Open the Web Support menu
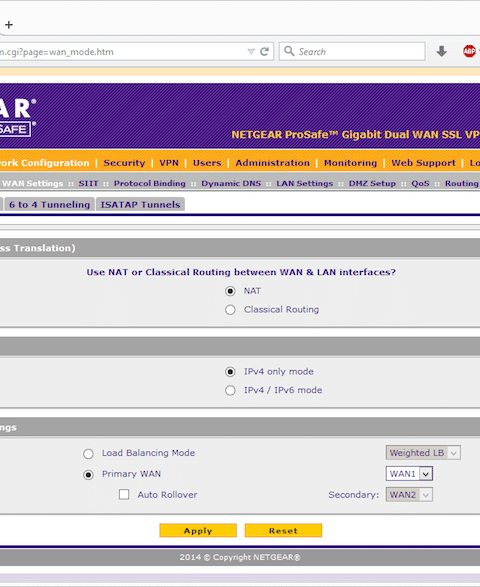The width and height of the screenshot is (480, 587). (423, 163)
